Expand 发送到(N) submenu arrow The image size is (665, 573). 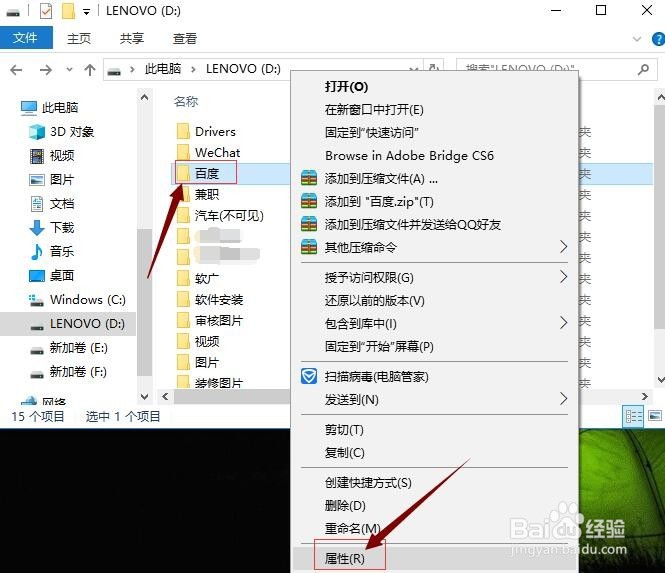point(563,398)
